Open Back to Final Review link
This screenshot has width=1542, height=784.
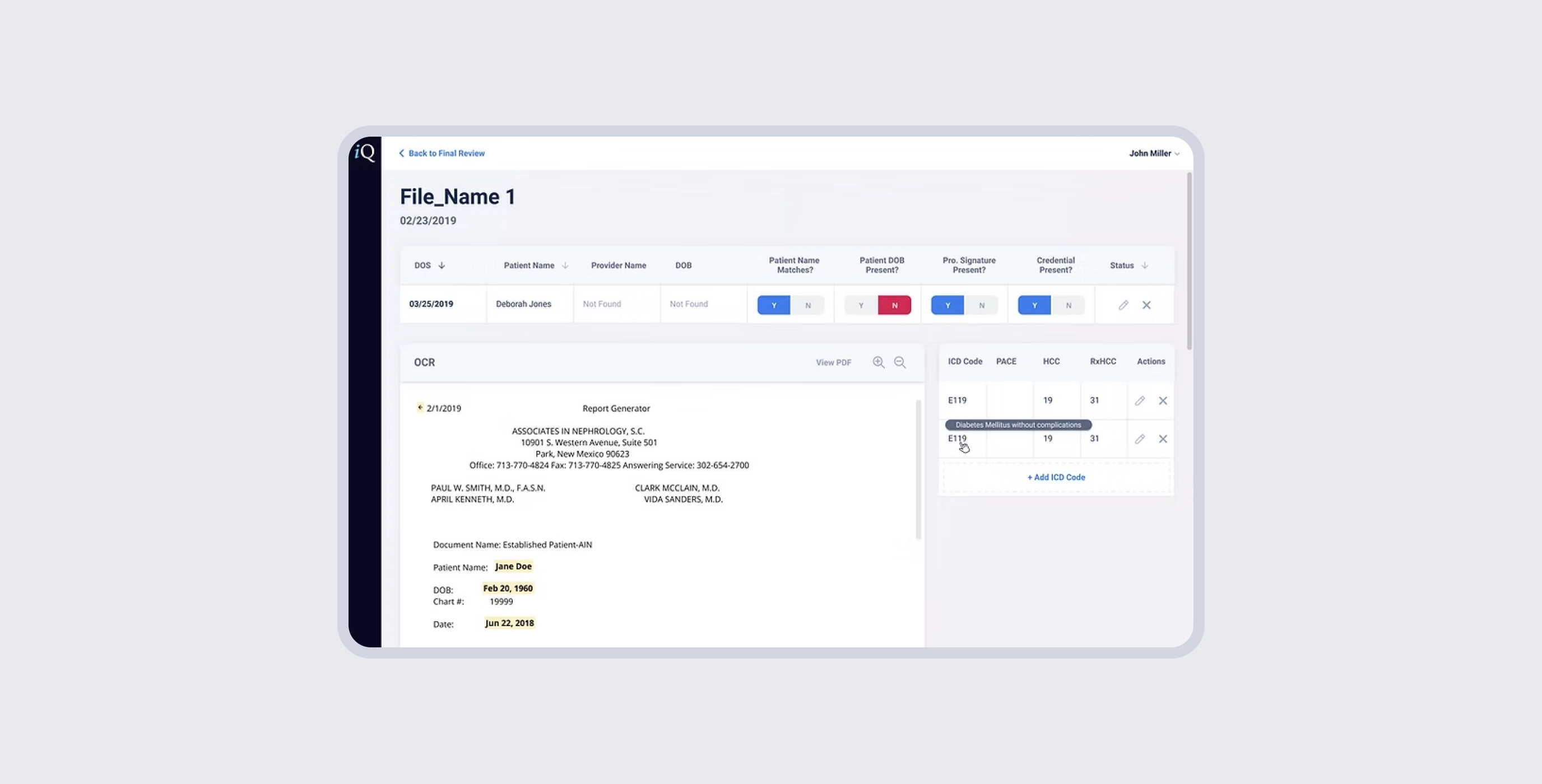click(446, 153)
